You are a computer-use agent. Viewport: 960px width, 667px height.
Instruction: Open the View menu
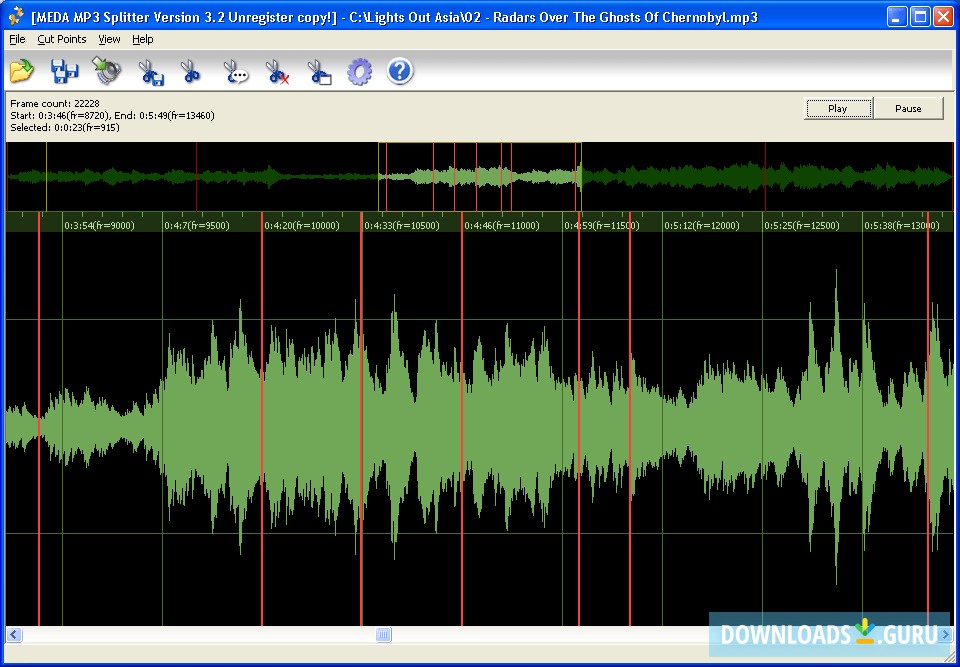(x=109, y=39)
